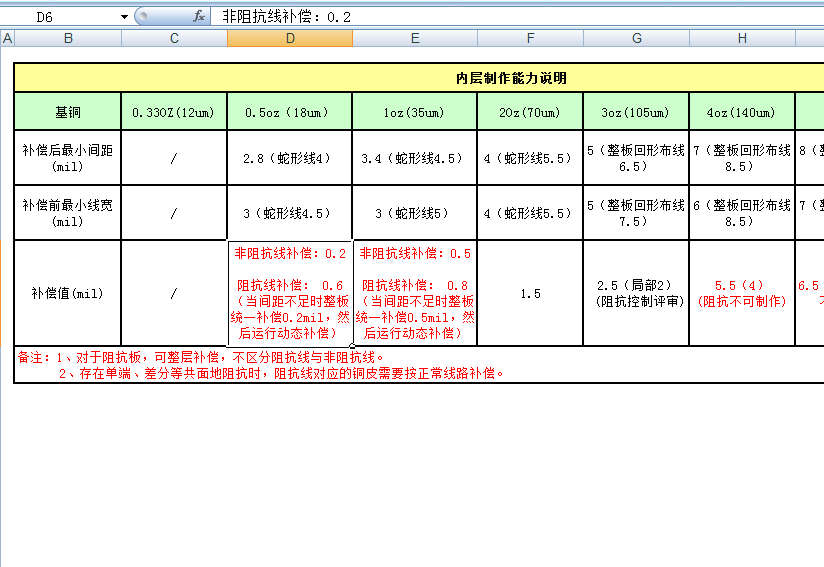Select column F header
Image resolution: width=824 pixels, height=567 pixels.
point(530,38)
